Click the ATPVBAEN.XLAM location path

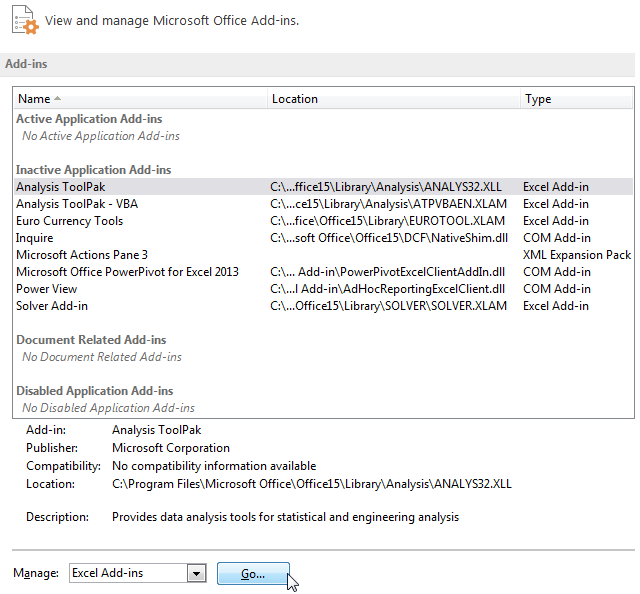click(388, 204)
